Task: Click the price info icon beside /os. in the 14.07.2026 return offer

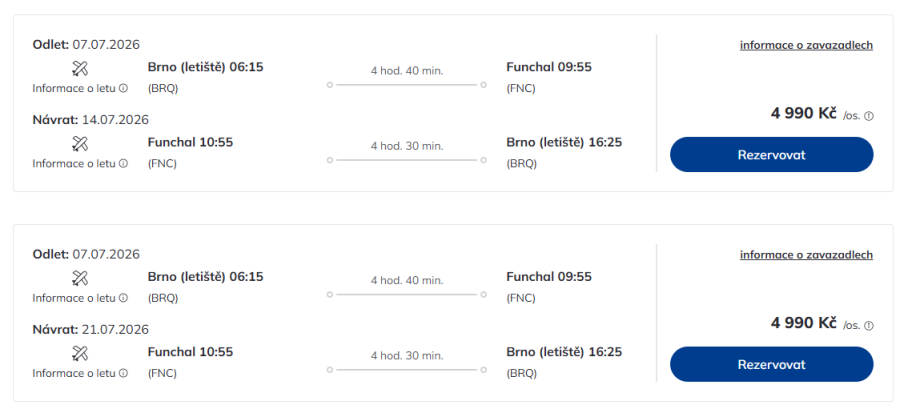Action: pyautogui.click(x=868, y=116)
